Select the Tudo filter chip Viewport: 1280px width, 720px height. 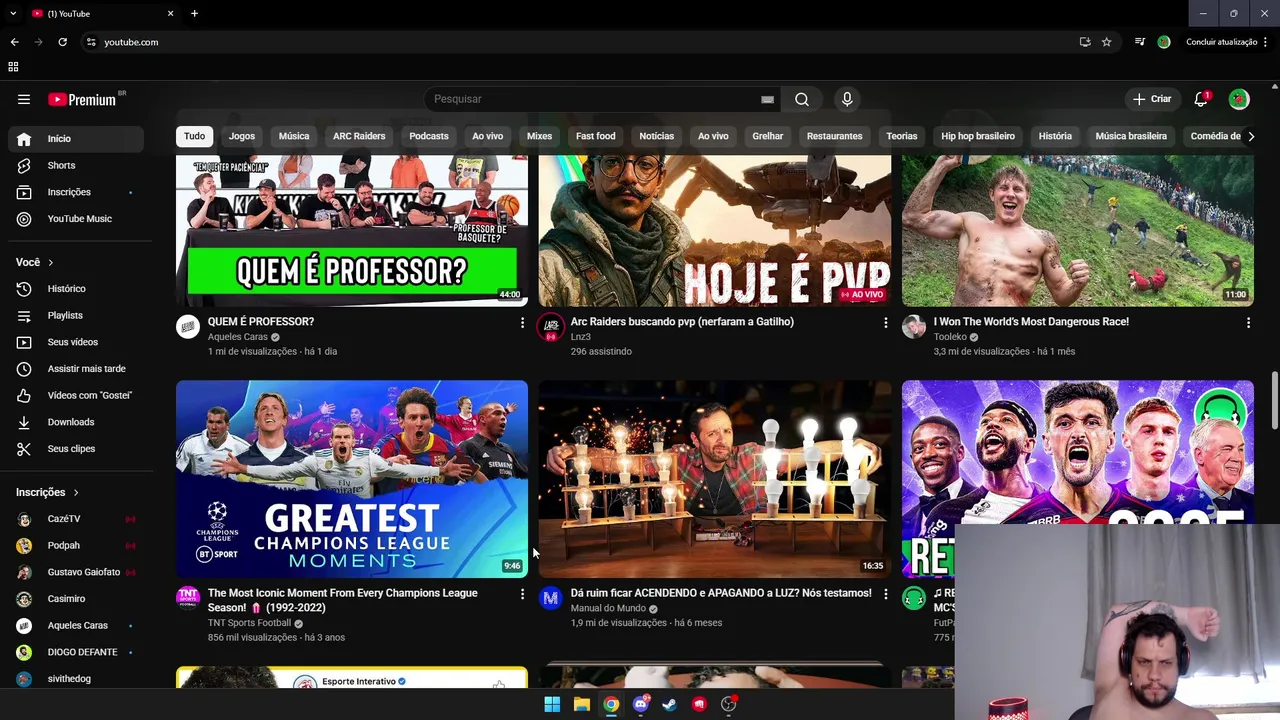coord(194,136)
